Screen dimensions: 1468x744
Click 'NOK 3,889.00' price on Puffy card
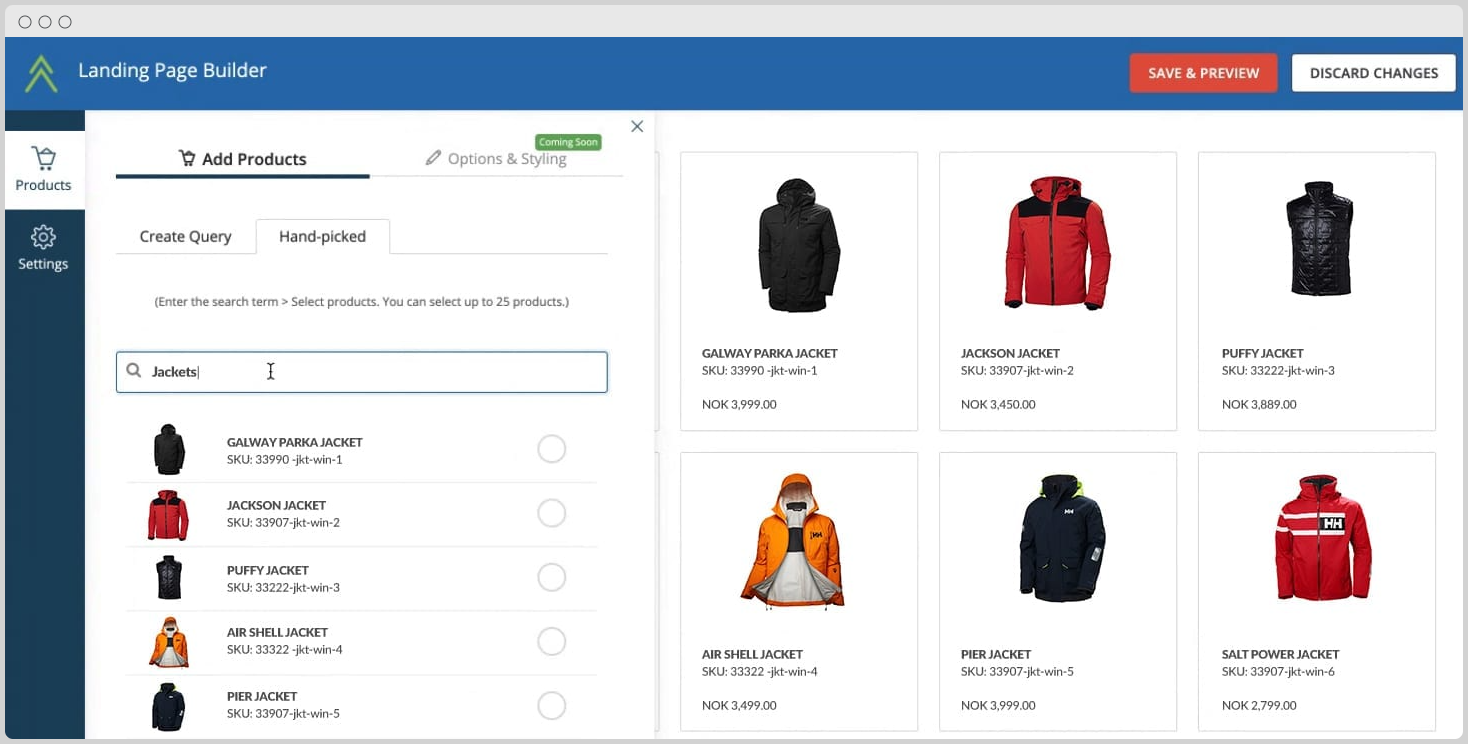coord(1259,405)
